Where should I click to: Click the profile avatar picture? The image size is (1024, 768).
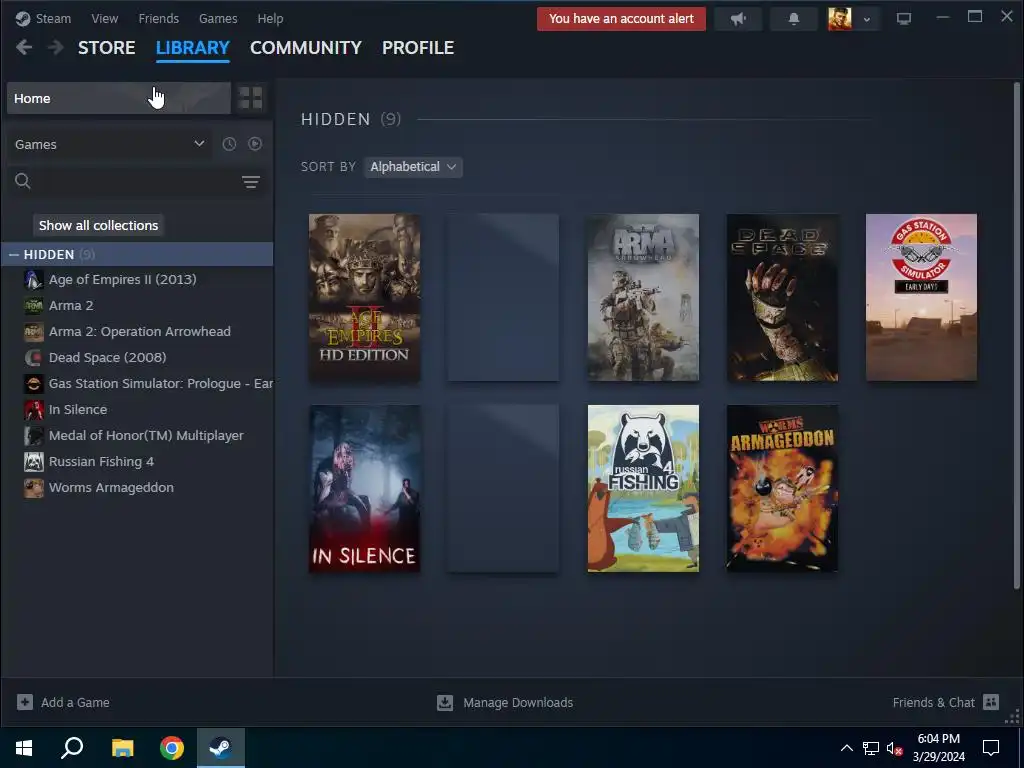840,19
